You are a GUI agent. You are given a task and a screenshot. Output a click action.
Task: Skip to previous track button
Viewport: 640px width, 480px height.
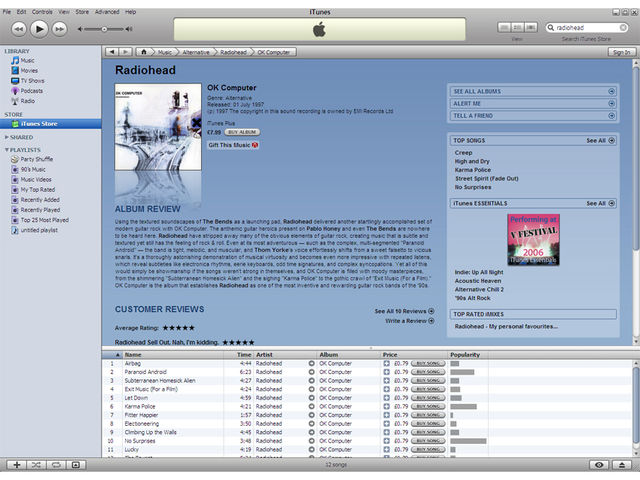click(x=19, y=29)
